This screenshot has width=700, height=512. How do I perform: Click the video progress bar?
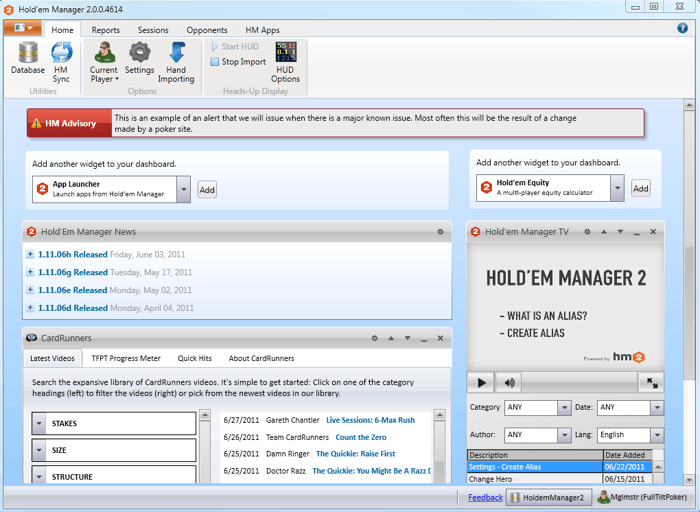[579, 382]
